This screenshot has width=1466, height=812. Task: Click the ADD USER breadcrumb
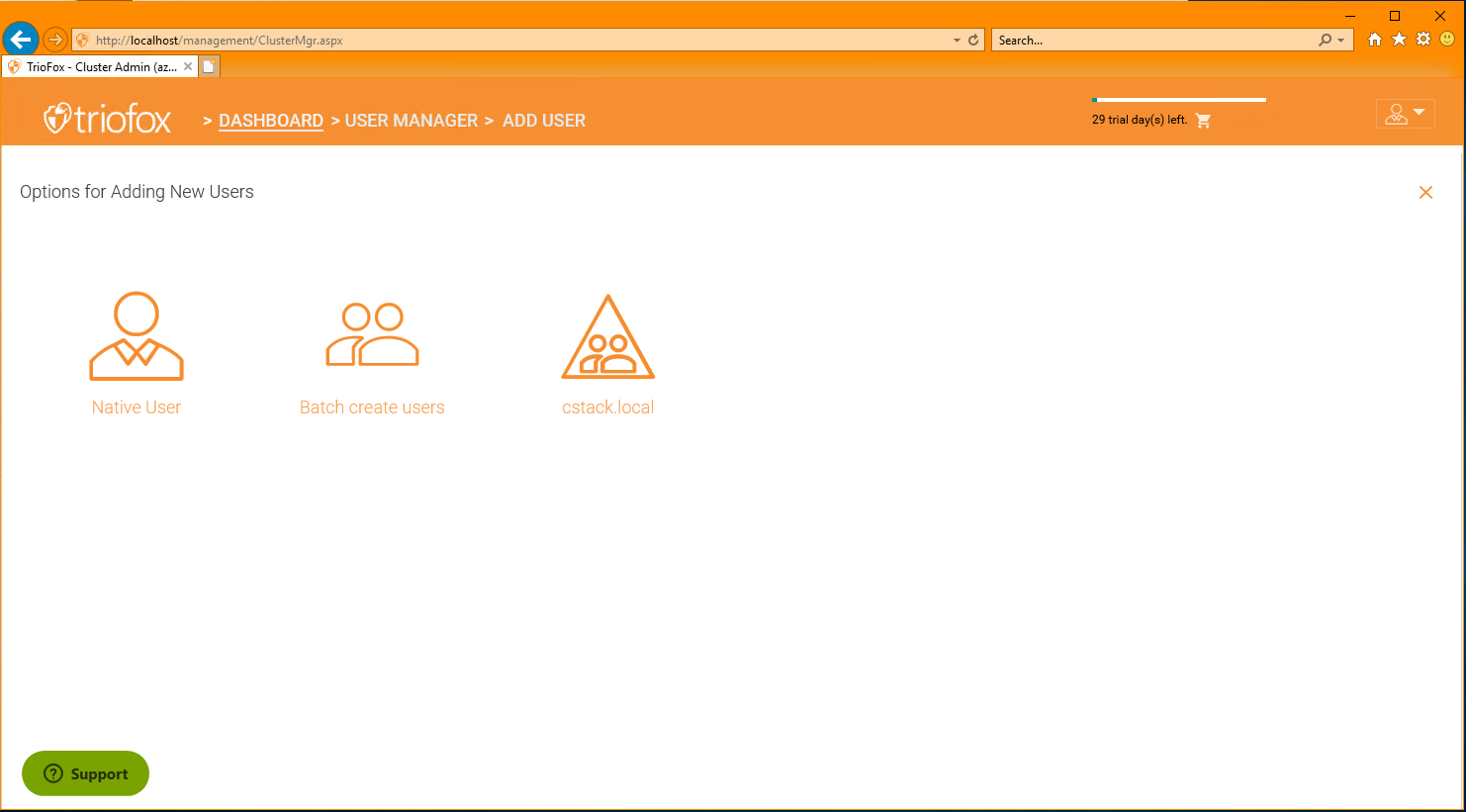click(544, 121)
